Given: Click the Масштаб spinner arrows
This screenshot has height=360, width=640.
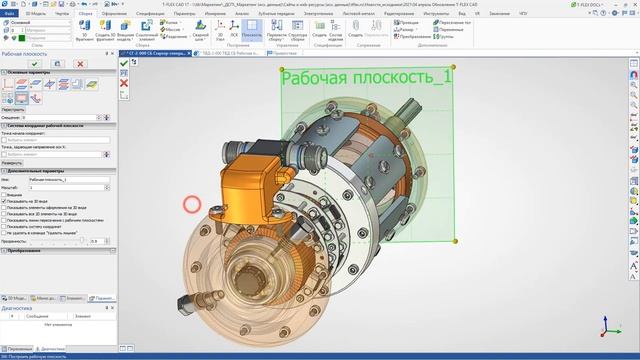Looking at the screenshot, I should tap(107, 188).
